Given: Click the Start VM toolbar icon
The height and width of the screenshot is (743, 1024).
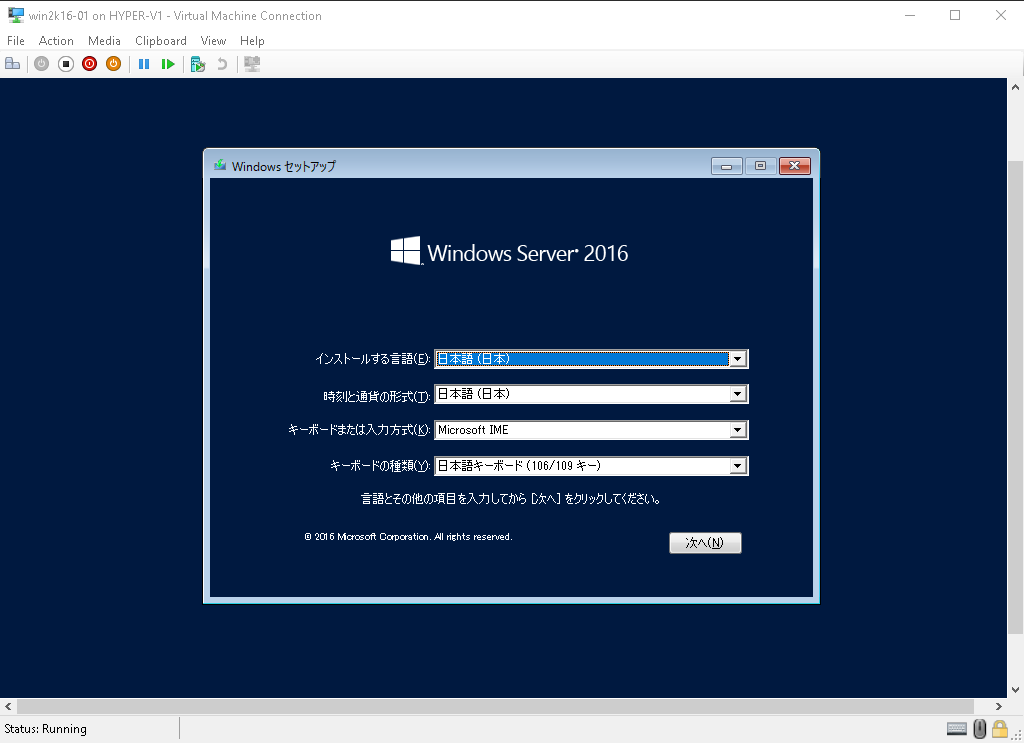Looking at the screenshot, I should [x=41, y=64].
